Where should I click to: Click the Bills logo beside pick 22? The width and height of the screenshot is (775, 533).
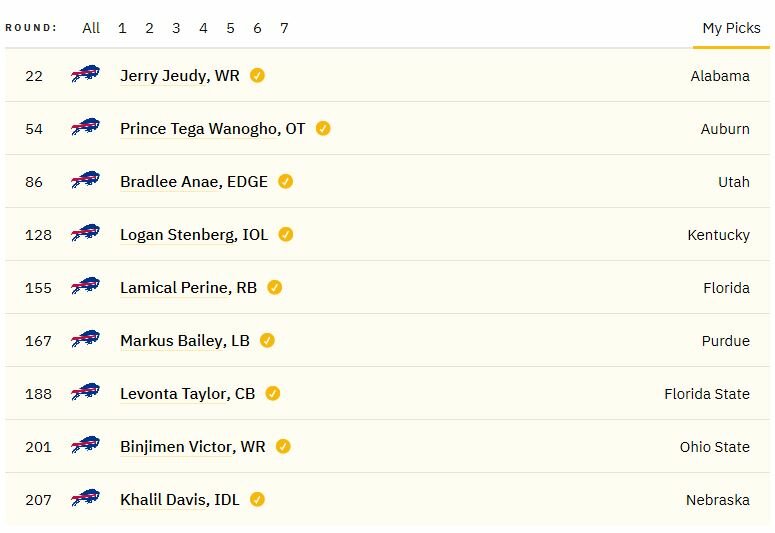click(86, 74)
